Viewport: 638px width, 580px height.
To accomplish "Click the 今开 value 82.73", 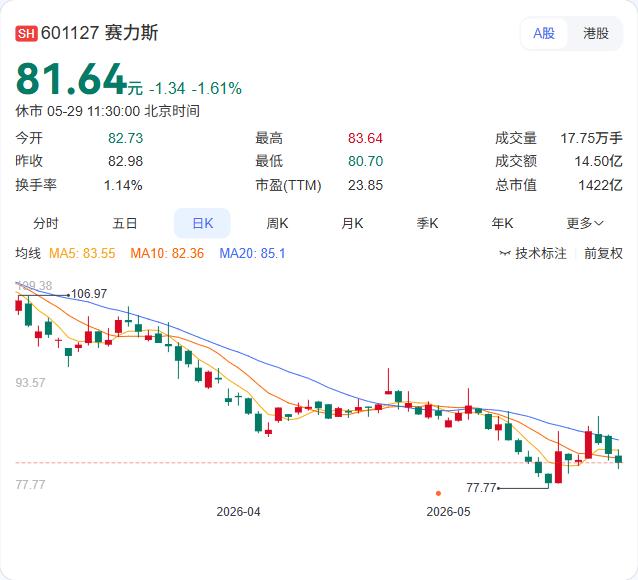I will 126,138.
